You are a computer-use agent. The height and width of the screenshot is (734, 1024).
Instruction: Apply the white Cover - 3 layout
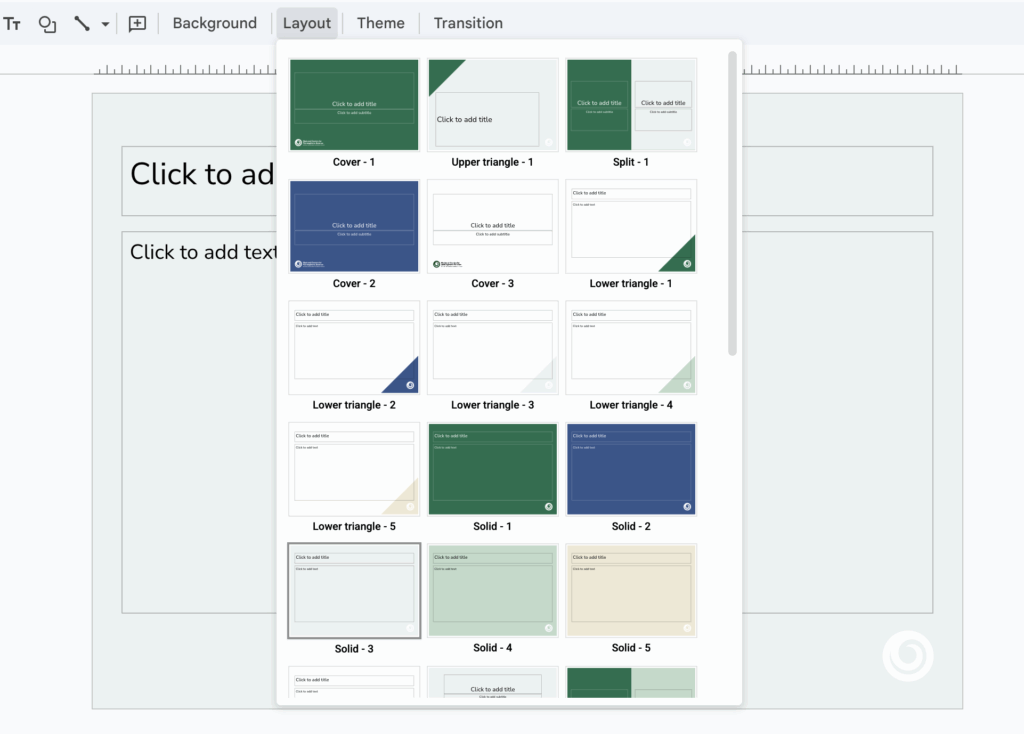coord(492,226)
